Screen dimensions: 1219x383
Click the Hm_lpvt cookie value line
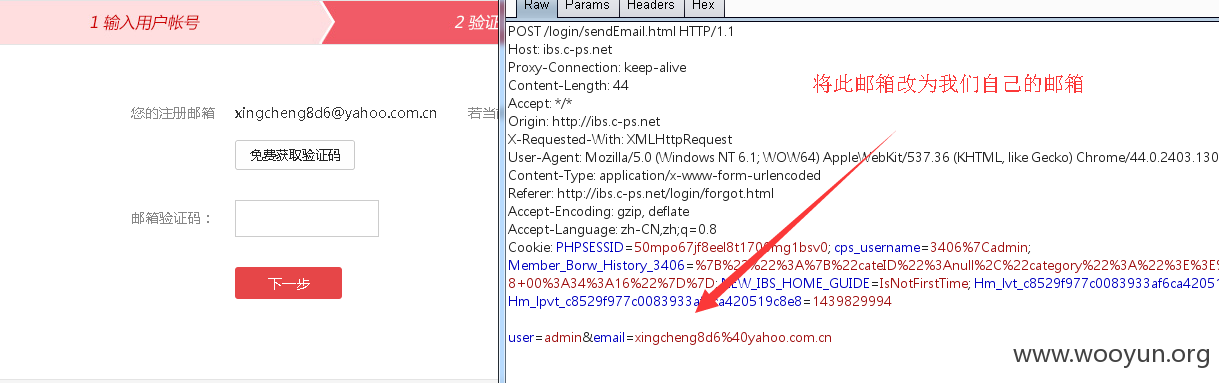(x=699, y=301)
